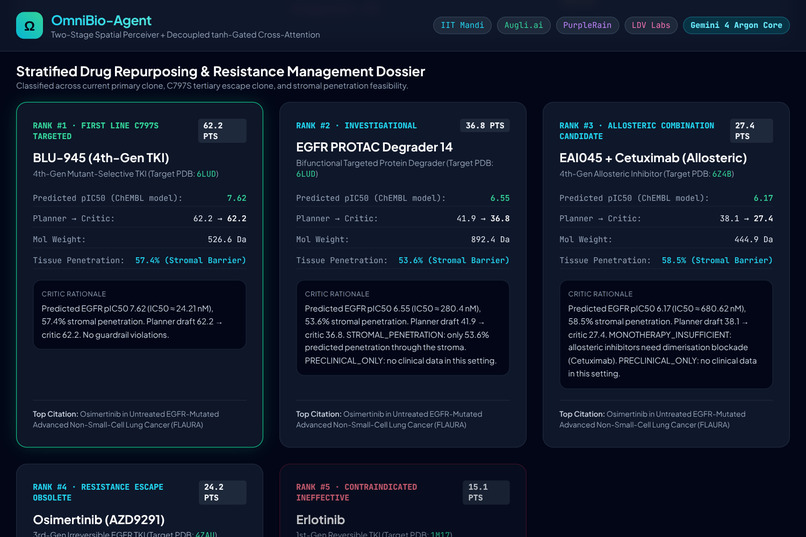
Task: Click the Rank #2 Investigational label
Action: coord(356,125)
